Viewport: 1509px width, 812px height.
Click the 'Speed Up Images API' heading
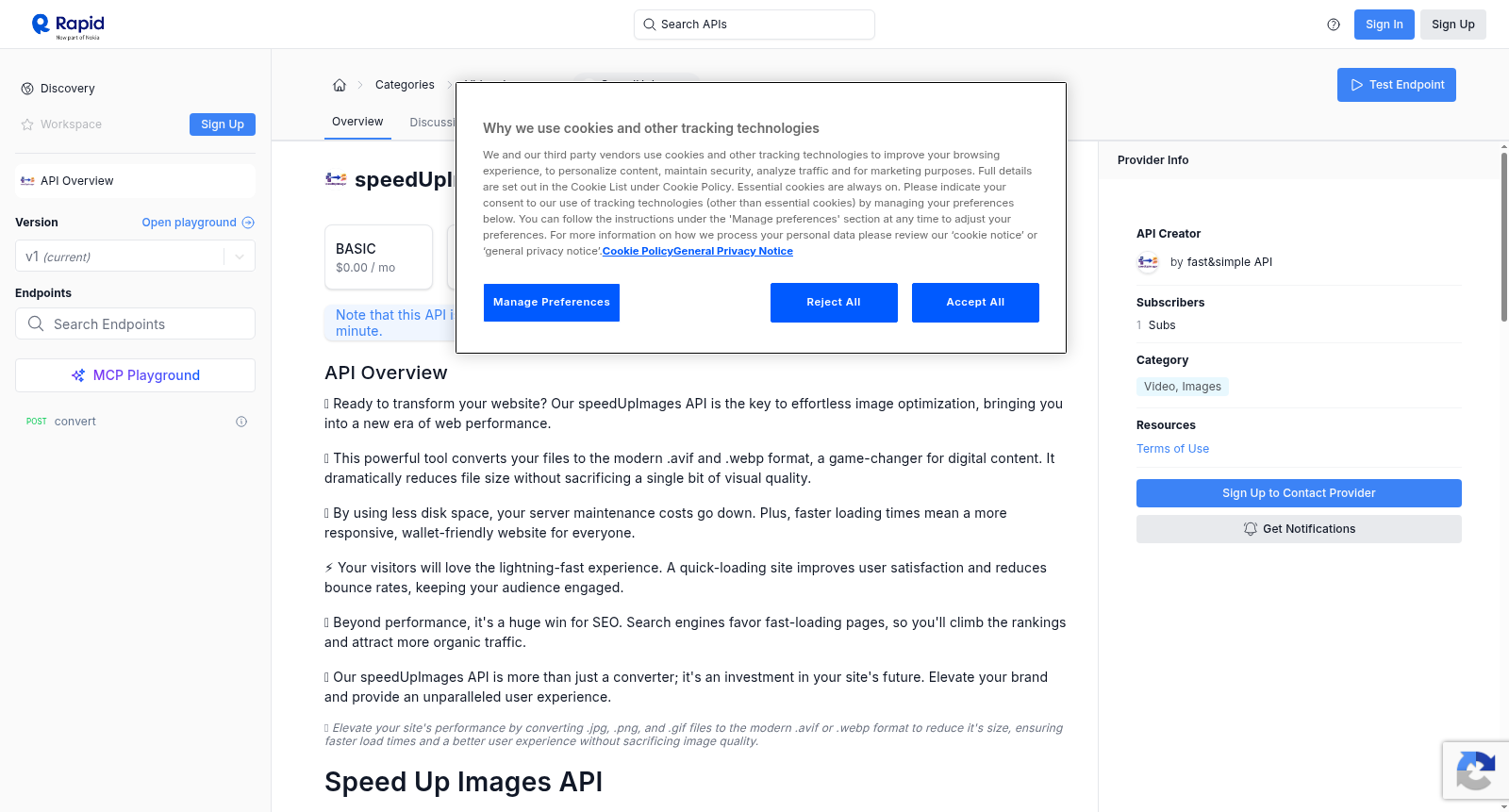[463, 782]
